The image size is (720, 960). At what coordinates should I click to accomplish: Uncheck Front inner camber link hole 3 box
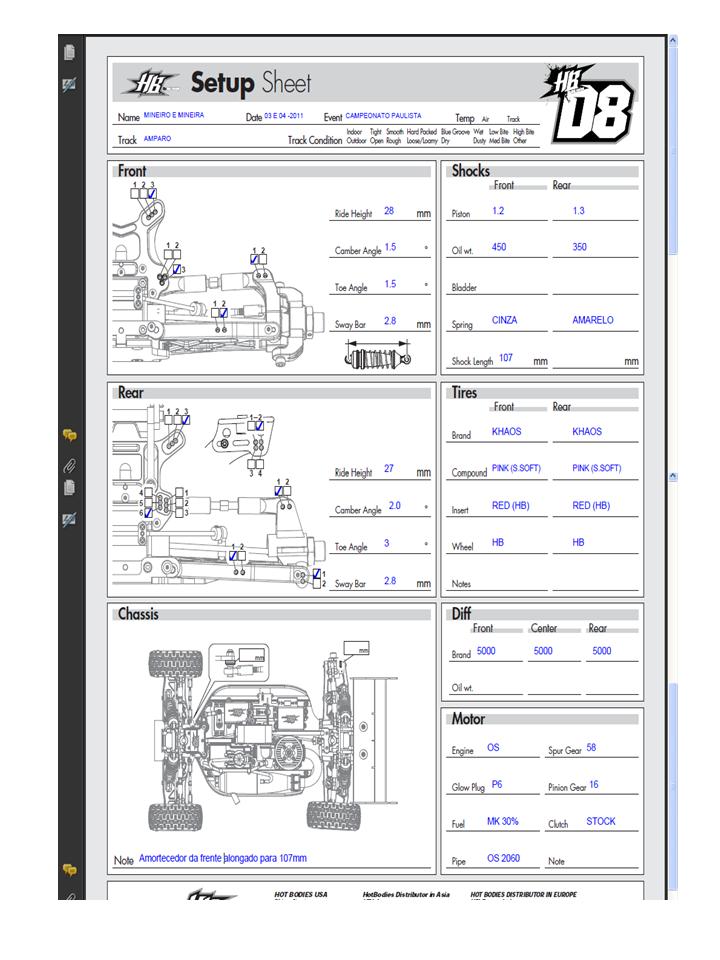pos(176,269)
